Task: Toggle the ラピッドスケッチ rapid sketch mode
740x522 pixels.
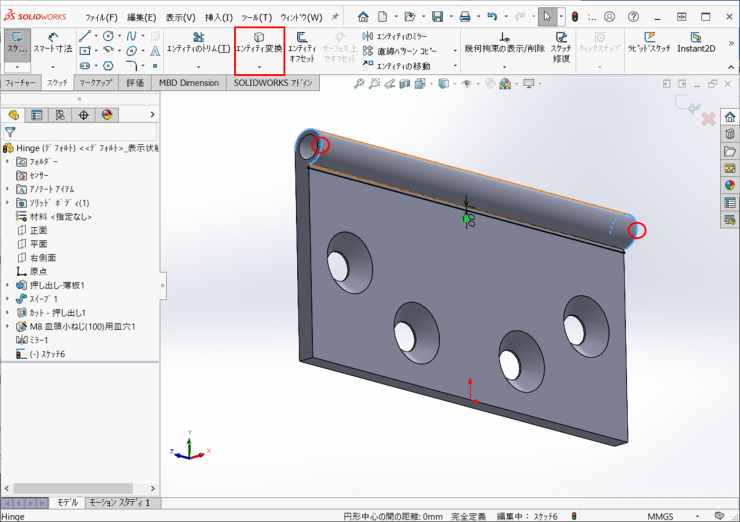Action: 649,42
